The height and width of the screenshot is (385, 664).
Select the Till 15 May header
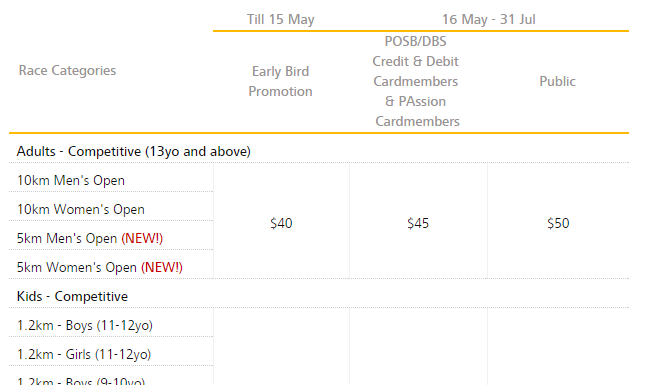pos(281,19)
